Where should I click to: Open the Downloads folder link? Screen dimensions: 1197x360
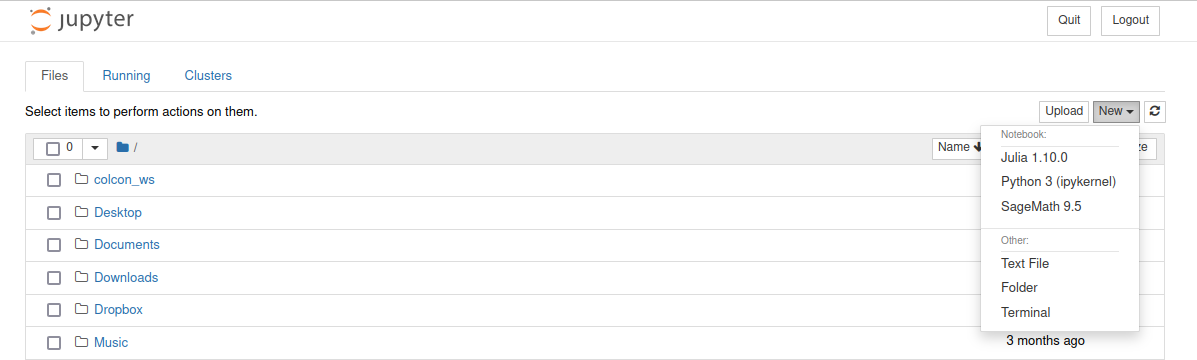pyautogui.click(x=126, y=277)
